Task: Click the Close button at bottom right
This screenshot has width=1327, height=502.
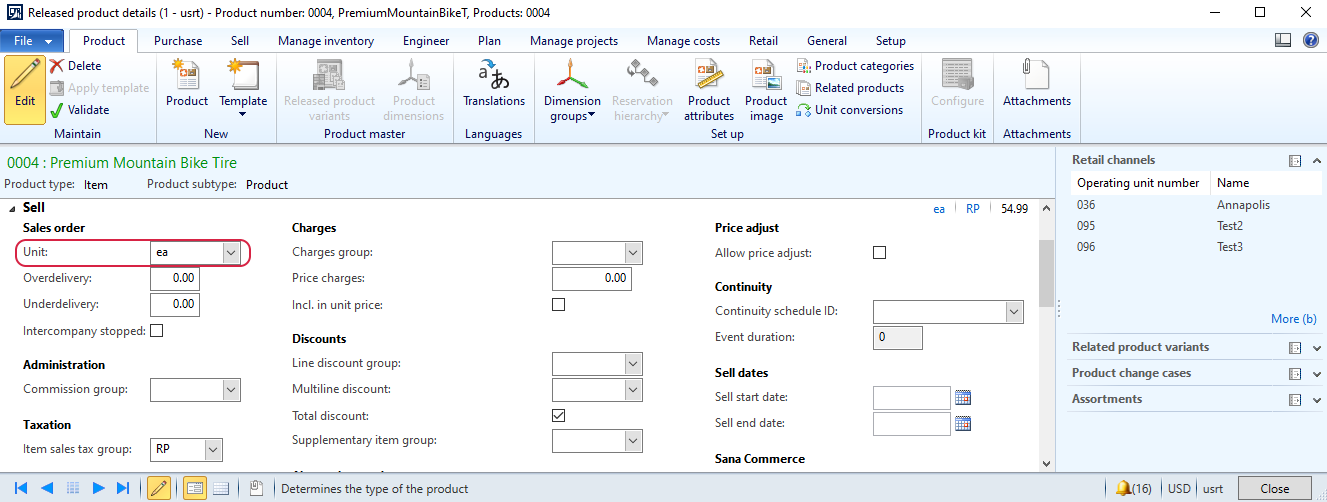Action: [x=1274, y=488]
